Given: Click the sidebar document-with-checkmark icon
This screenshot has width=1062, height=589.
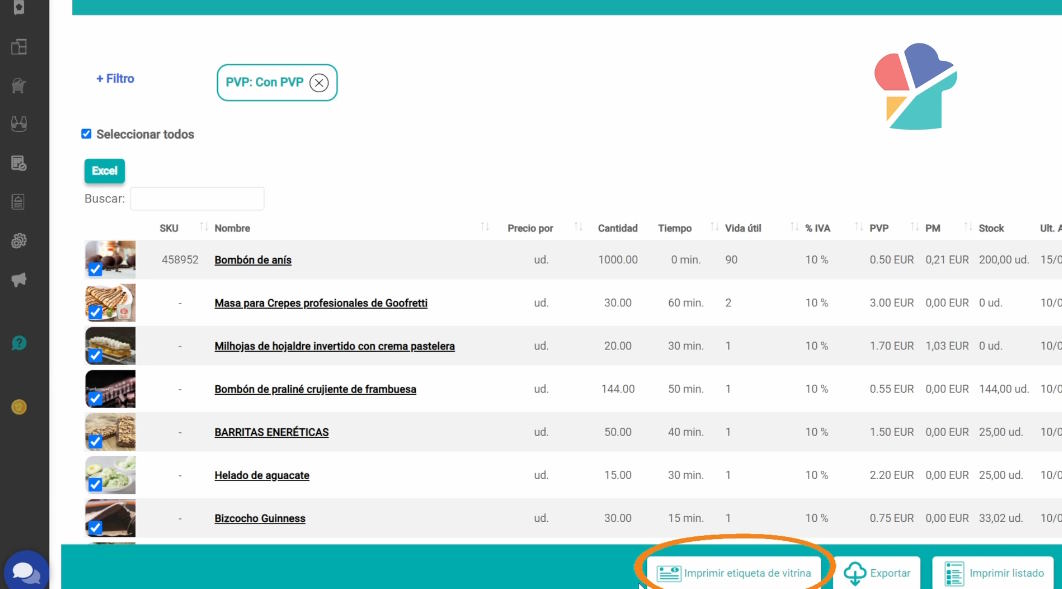Looking at the screenshot, I should [x=19, y=163].
